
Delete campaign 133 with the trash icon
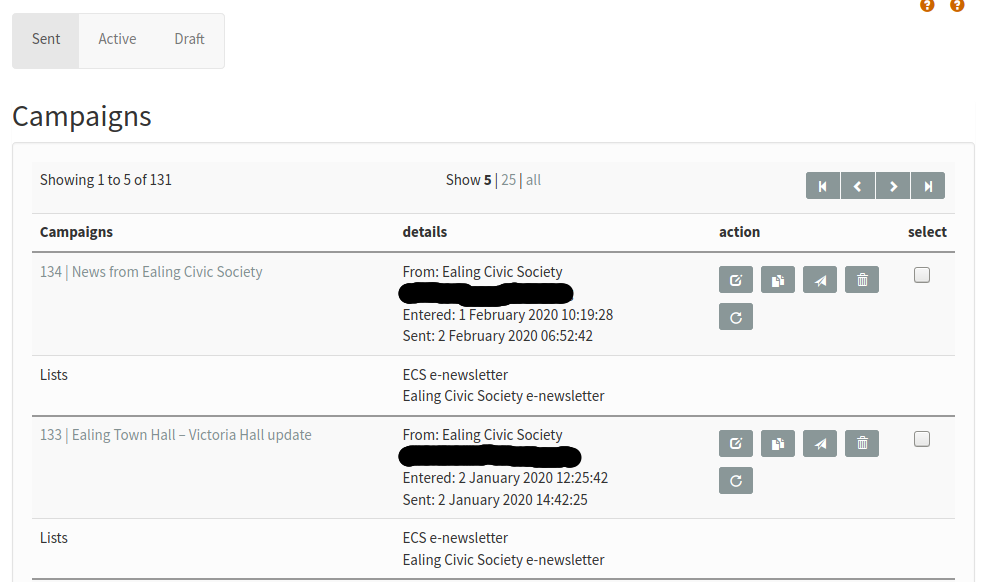[x=862, y=443]
